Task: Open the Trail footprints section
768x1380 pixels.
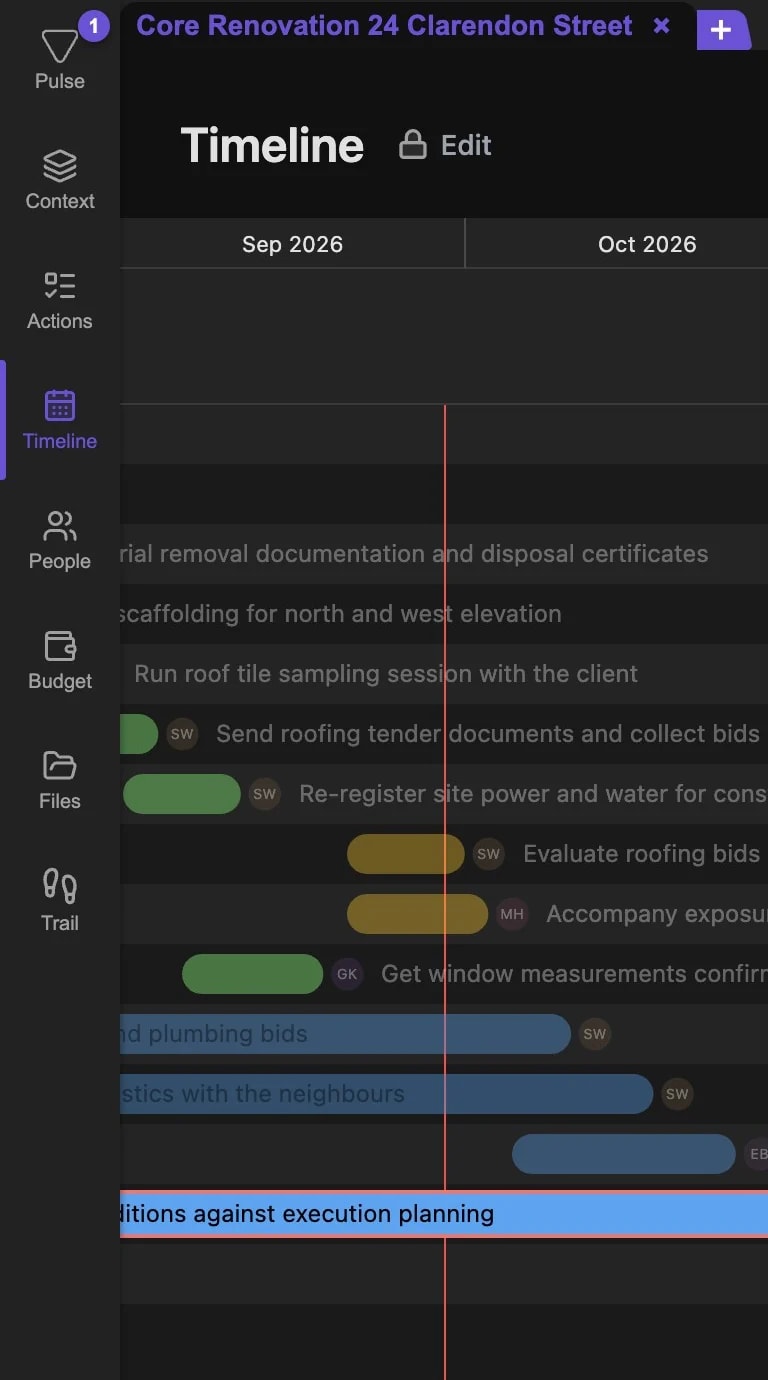Action: (x=60, y=900)
